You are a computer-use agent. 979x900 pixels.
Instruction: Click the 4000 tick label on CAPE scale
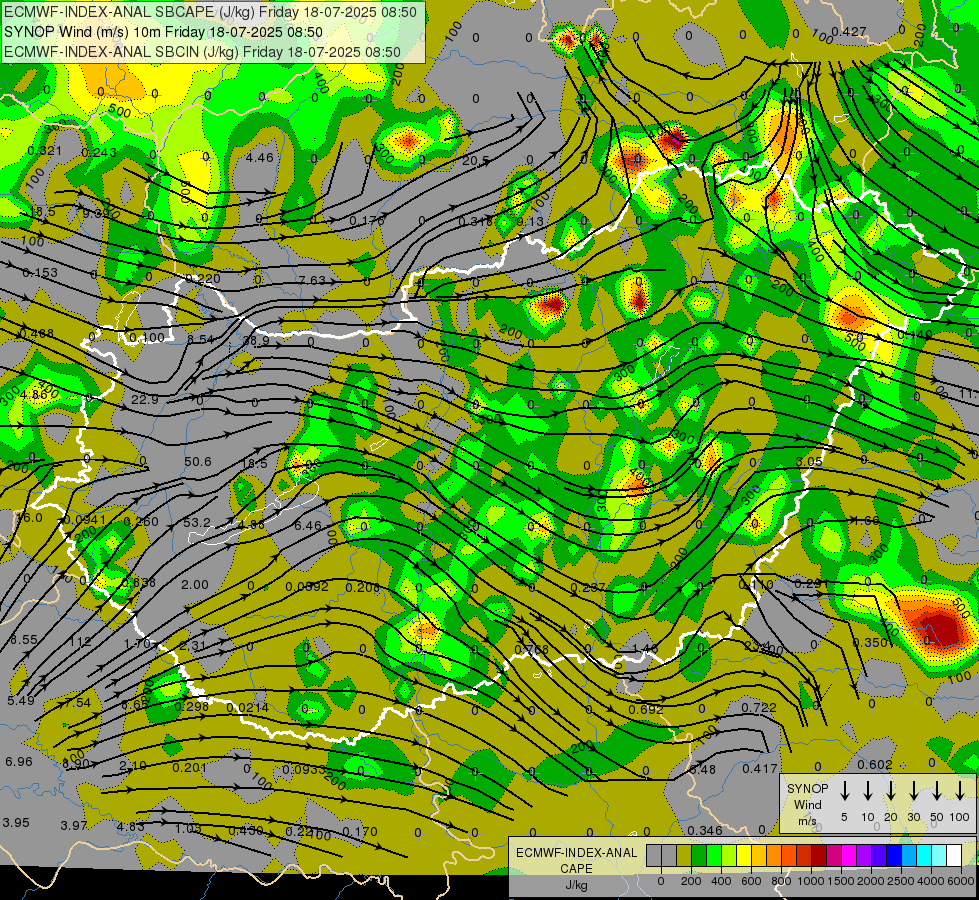click(931, 881)
